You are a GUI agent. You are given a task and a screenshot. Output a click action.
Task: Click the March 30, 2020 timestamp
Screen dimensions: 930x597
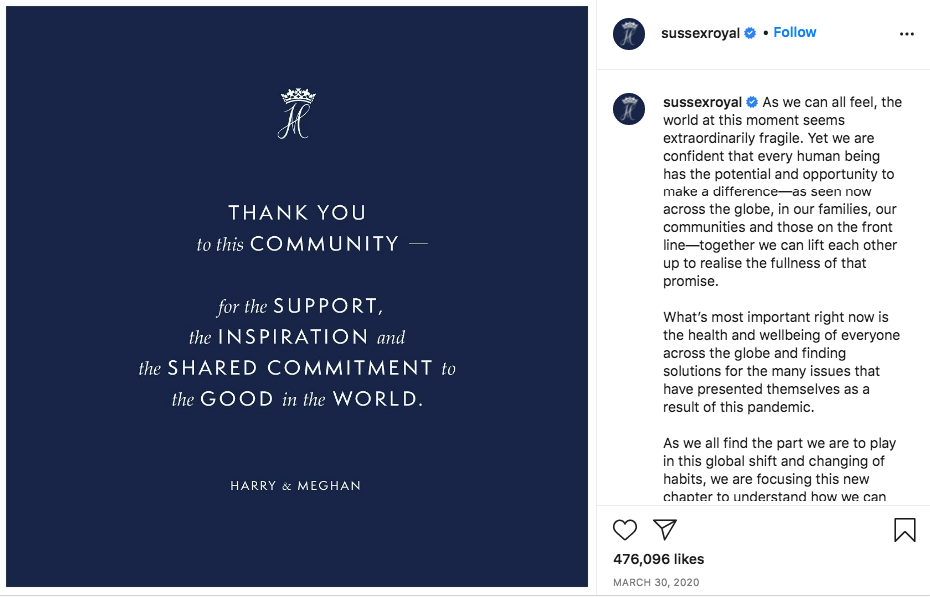pyautogui.click(x=656, y=583)
